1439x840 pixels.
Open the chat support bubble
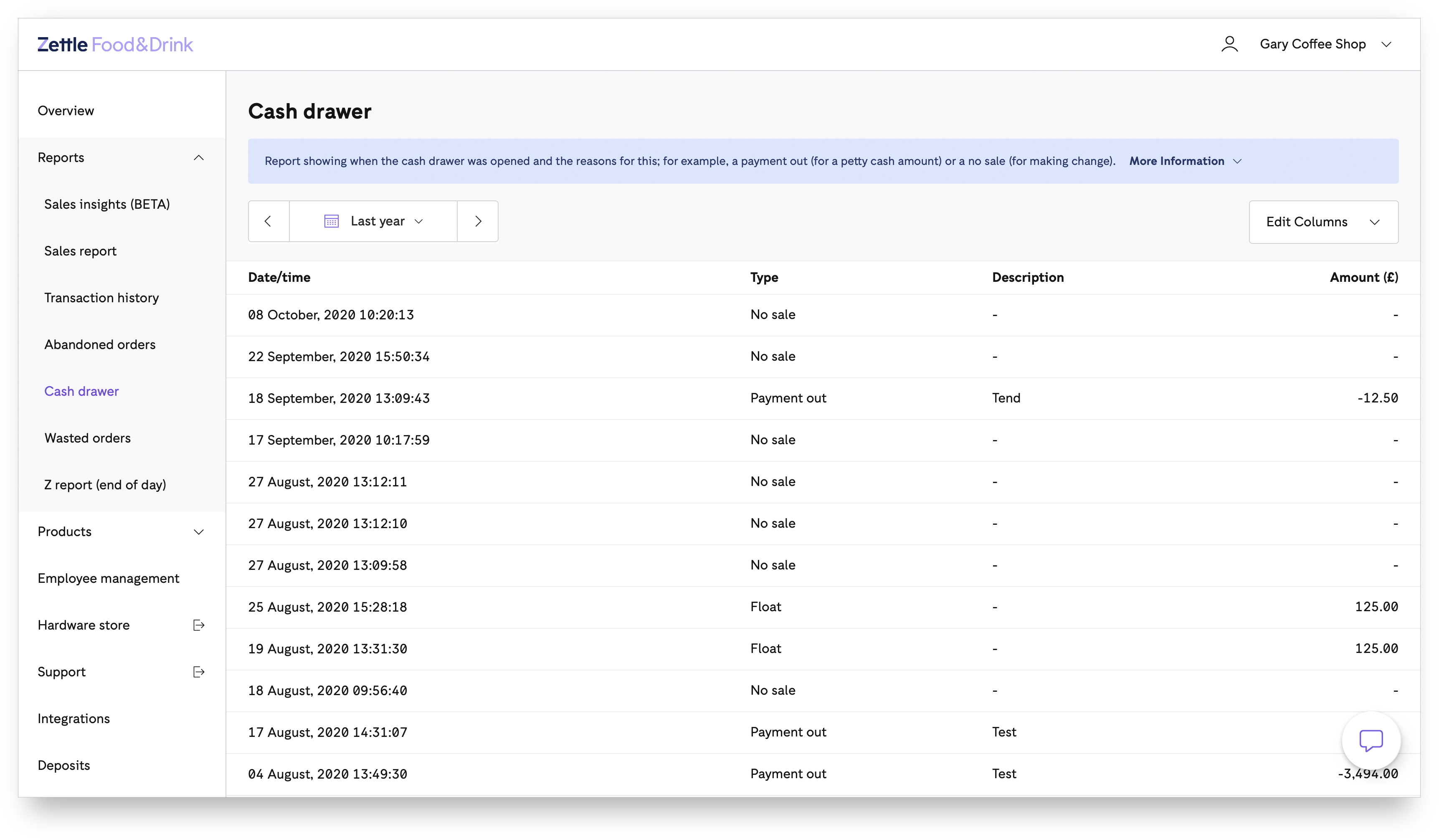coord(1371,740)
